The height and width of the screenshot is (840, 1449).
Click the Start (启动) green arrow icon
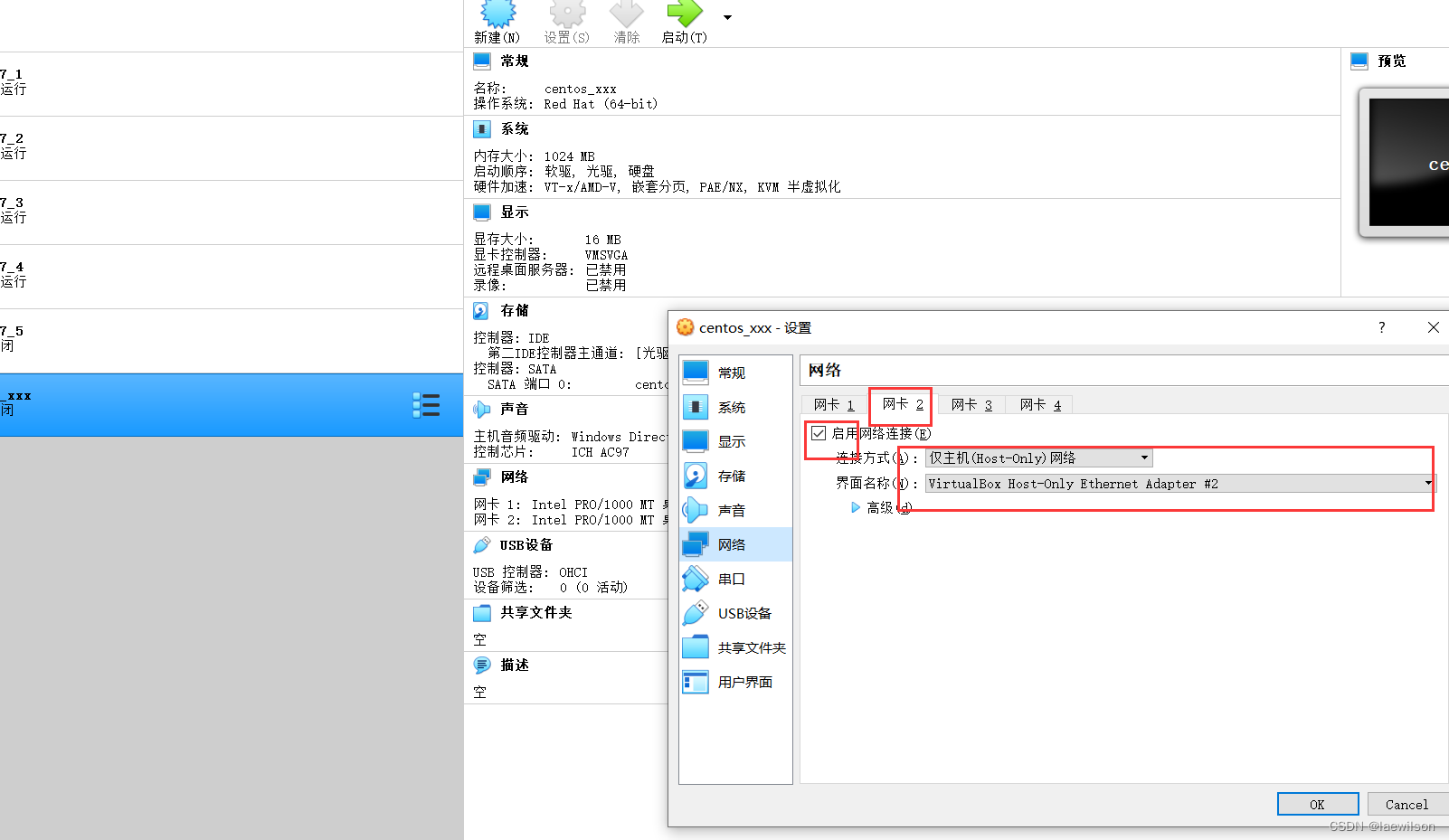coord(684,13)
